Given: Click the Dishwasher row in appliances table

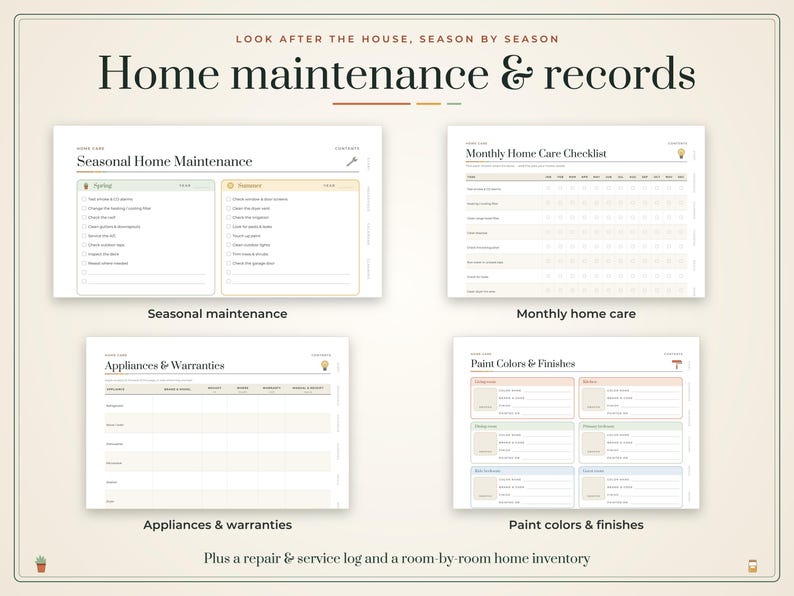Looking at the screenshot, I should [x=218, y=444].
